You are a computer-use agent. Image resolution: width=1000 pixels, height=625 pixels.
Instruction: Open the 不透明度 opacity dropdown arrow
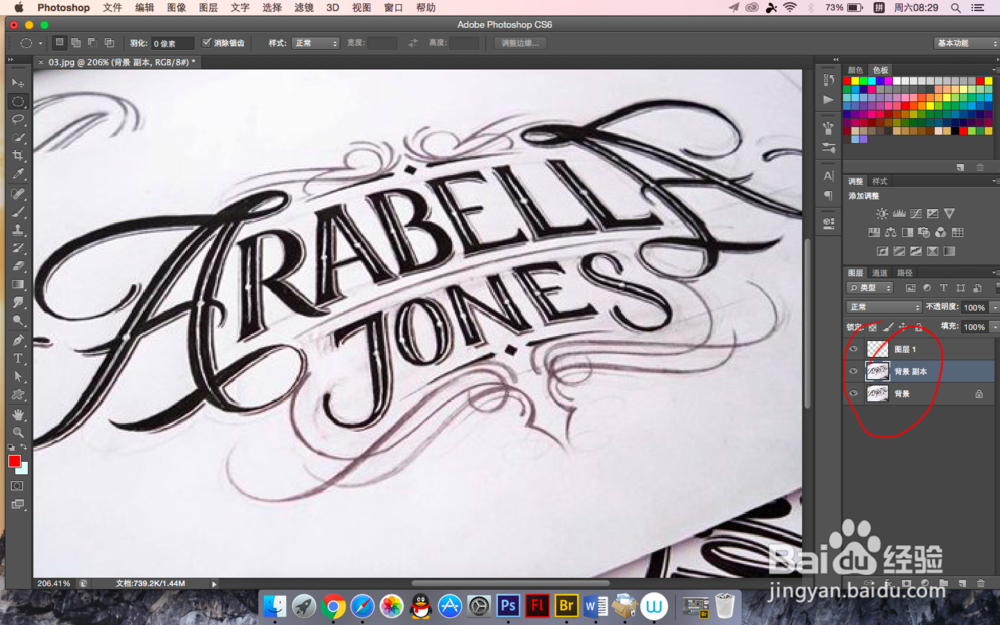pos(994,307)
